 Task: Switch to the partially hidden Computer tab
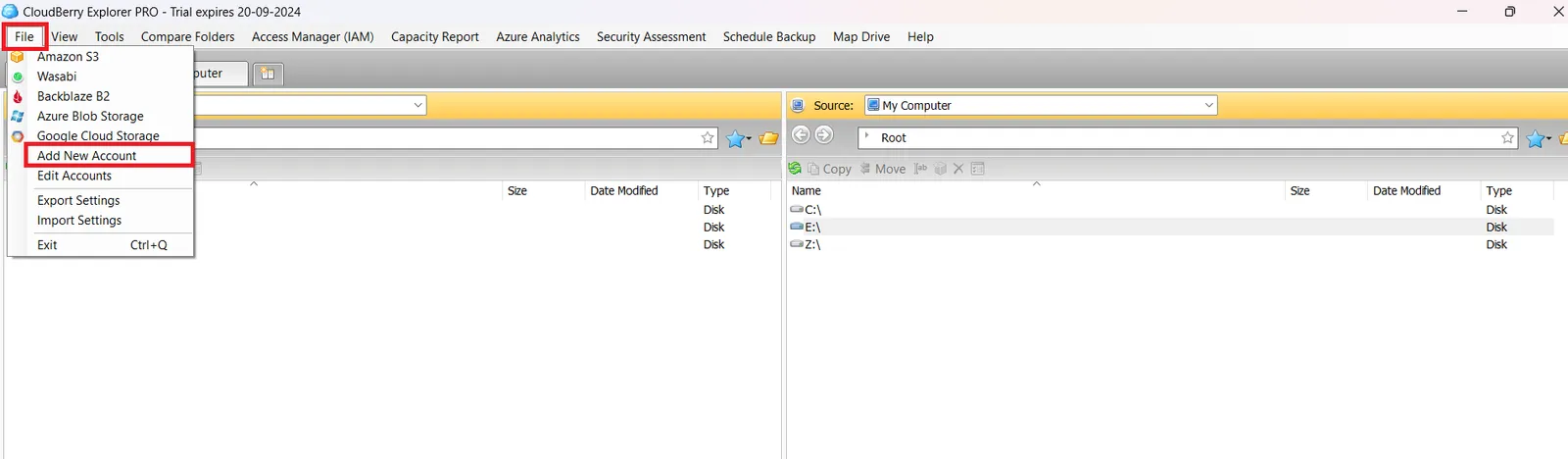point(220,74)
